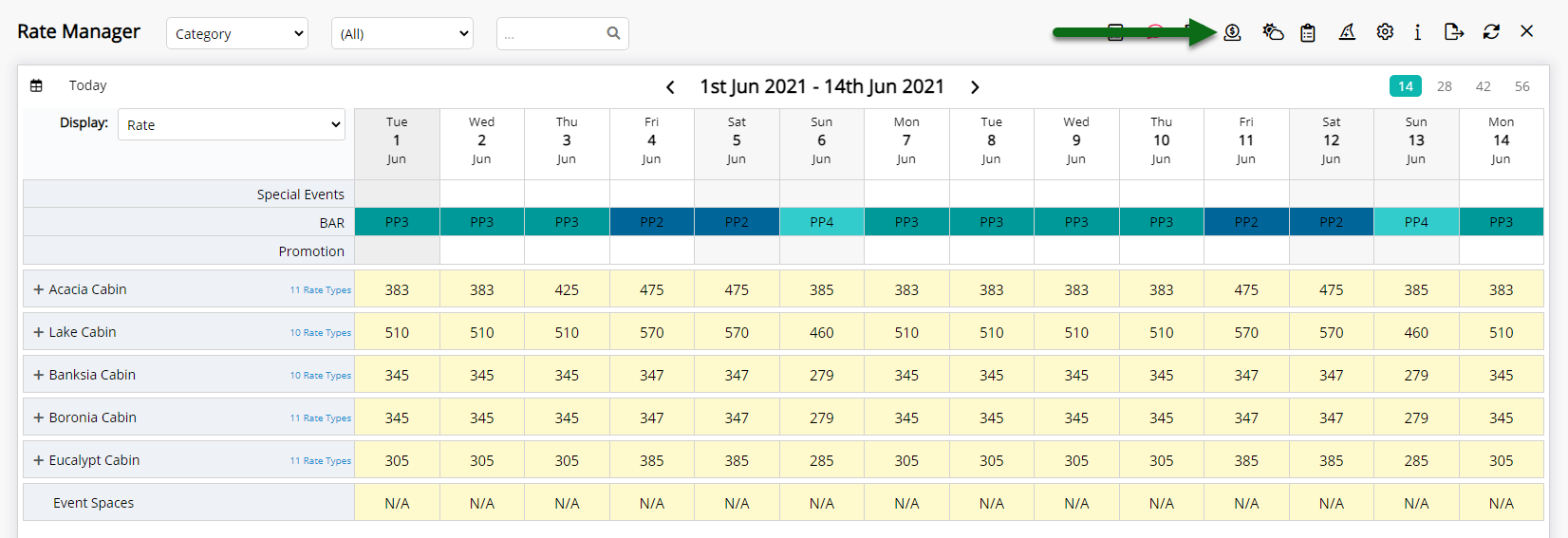Open the dollar rate adjustment icon
Viewport: 1568px width, 538px height.
tap(1232, 32)
